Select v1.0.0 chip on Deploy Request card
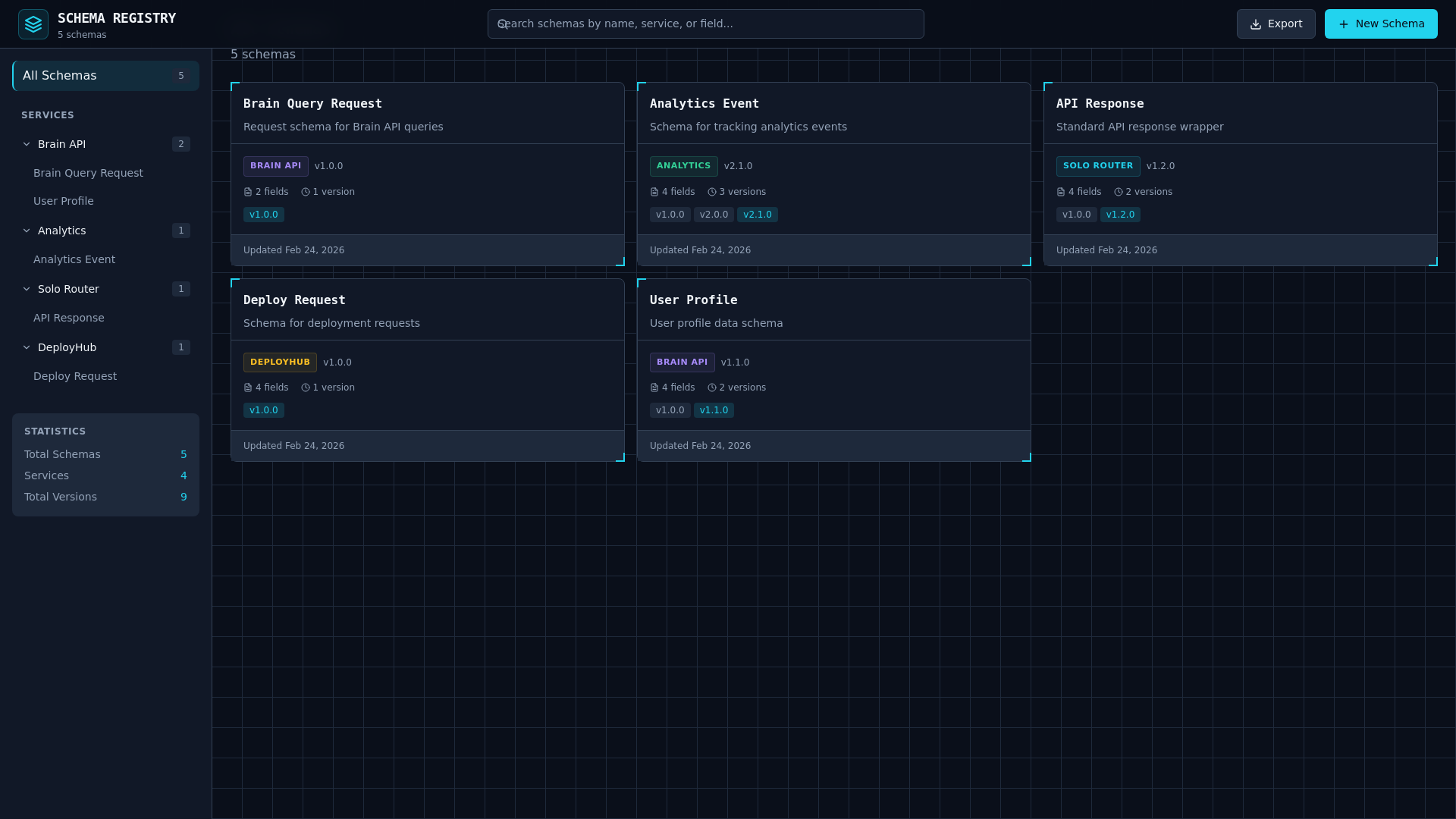 pyautogui.click(x=264, y=410)
